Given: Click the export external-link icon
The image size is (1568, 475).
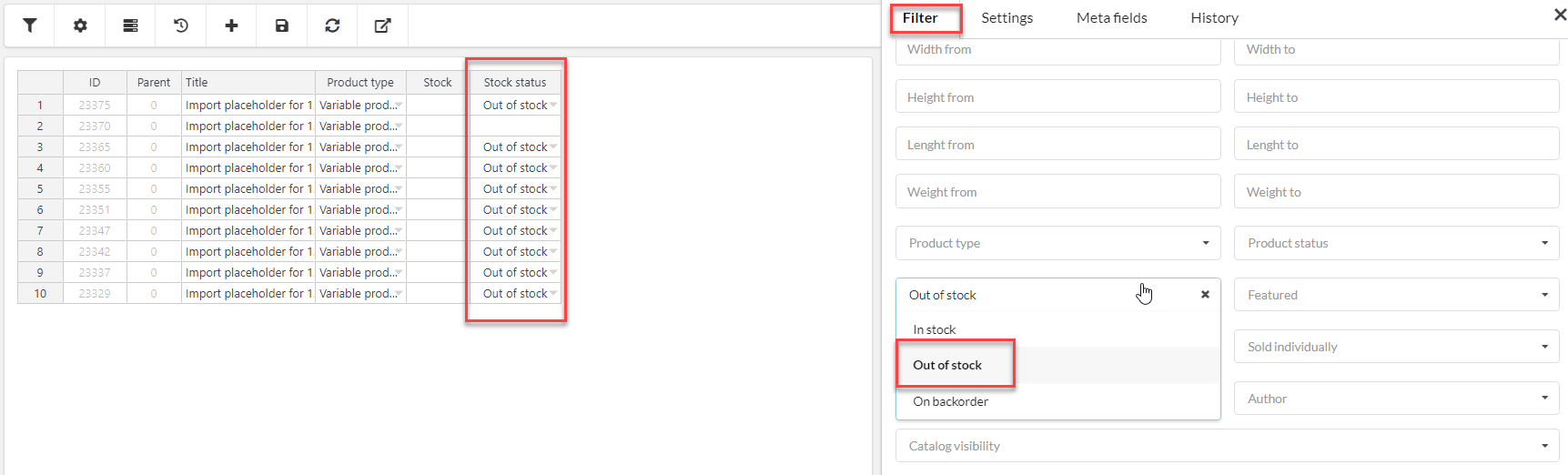Looking at the screenshot, I should click(383, 25).
